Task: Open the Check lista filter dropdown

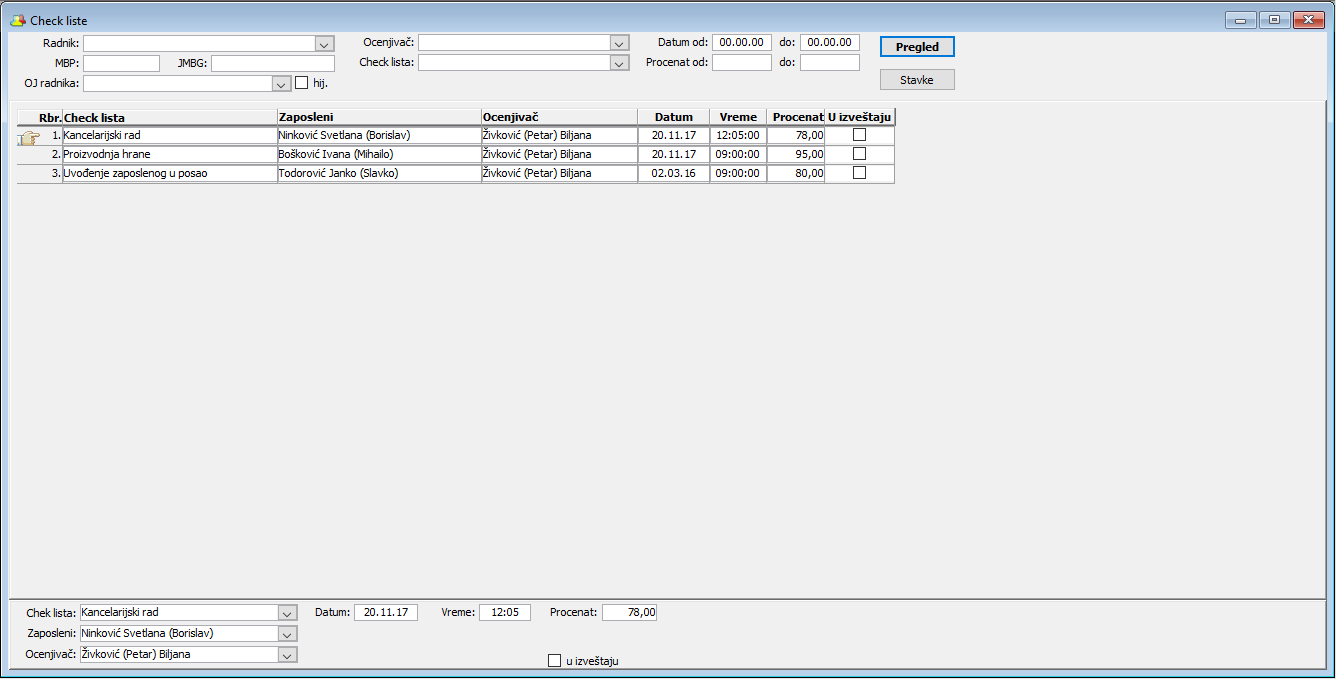Action: point(620,63)
